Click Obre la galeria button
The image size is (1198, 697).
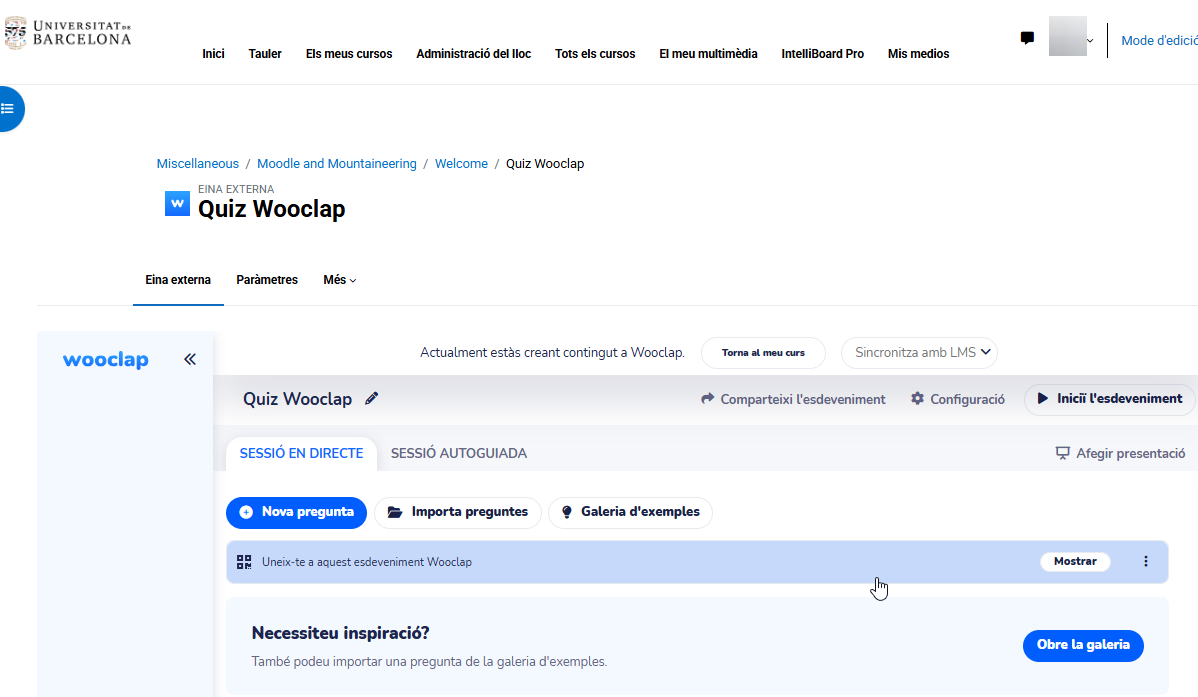coord(1083,645)
